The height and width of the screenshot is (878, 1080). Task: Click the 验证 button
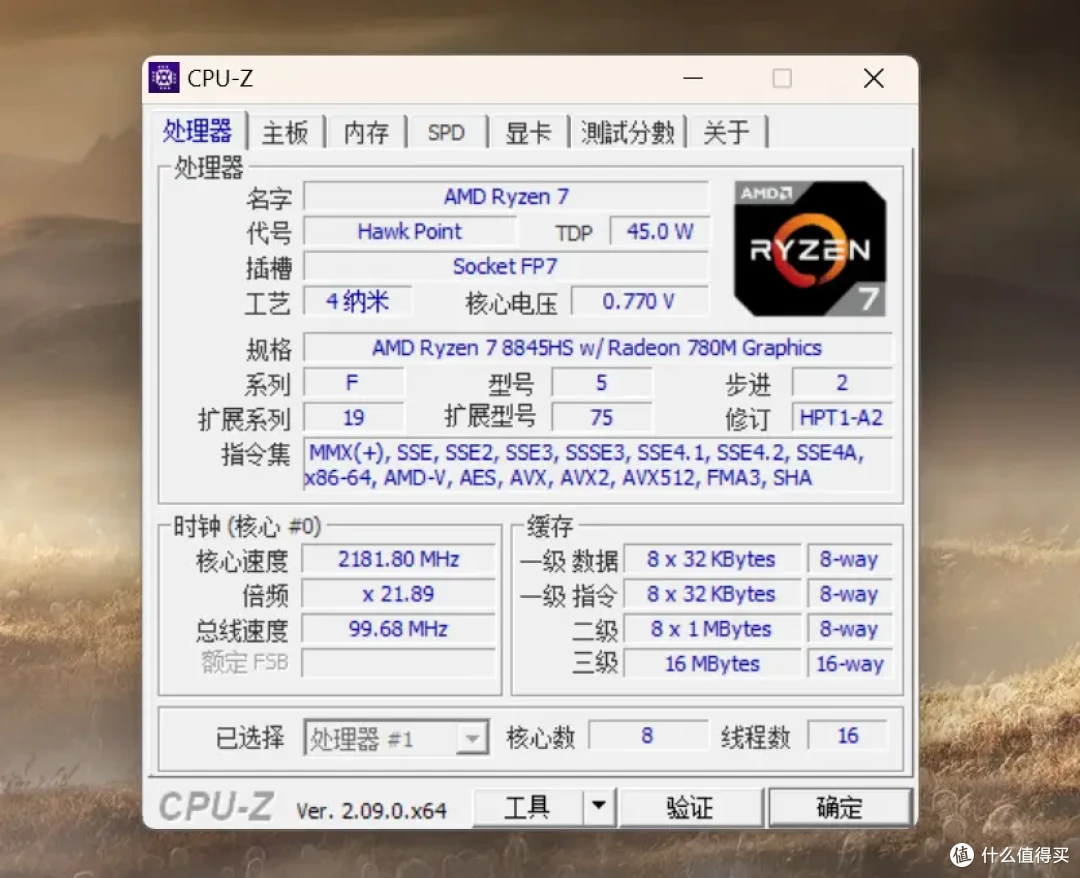pos(690,807)
